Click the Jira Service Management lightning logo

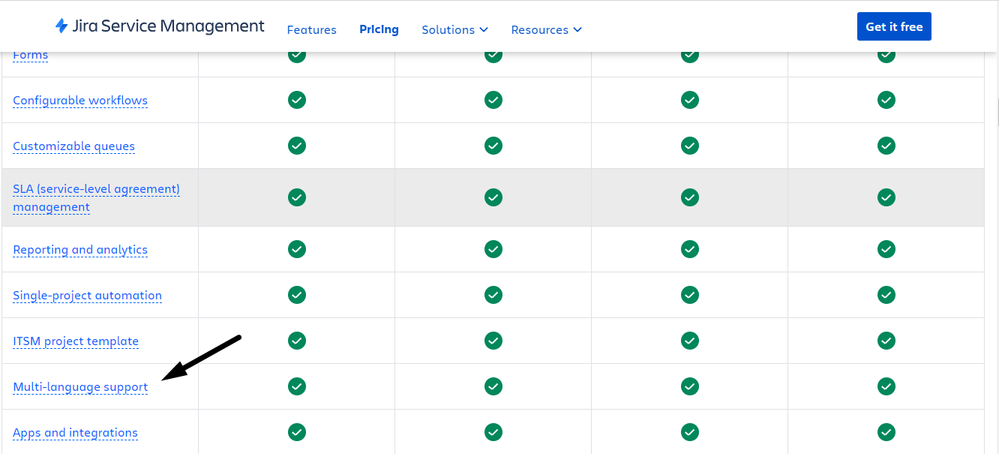(x=62, y=26)
